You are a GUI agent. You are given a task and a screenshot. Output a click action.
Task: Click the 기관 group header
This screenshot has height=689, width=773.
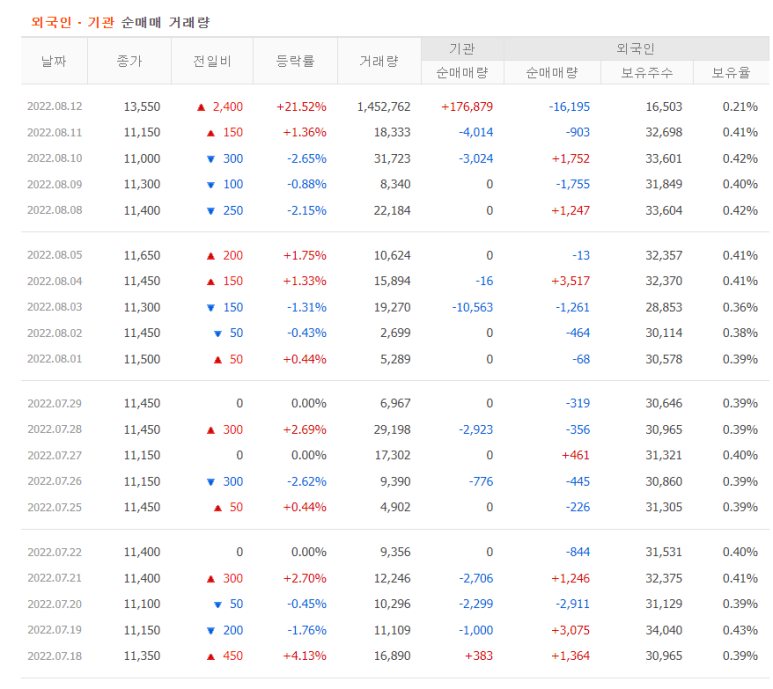click(x=462, y=49)
